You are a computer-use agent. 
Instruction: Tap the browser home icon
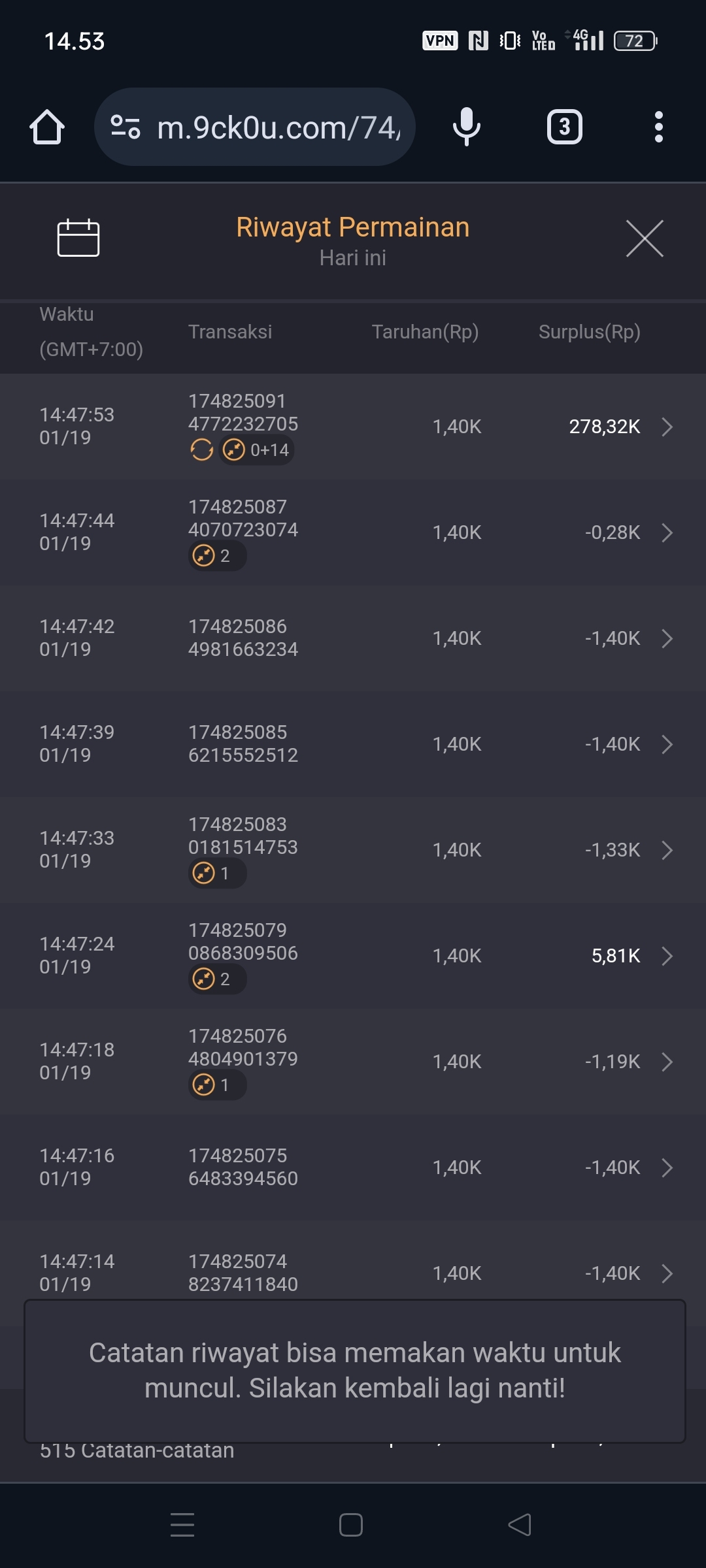(47, 127)
